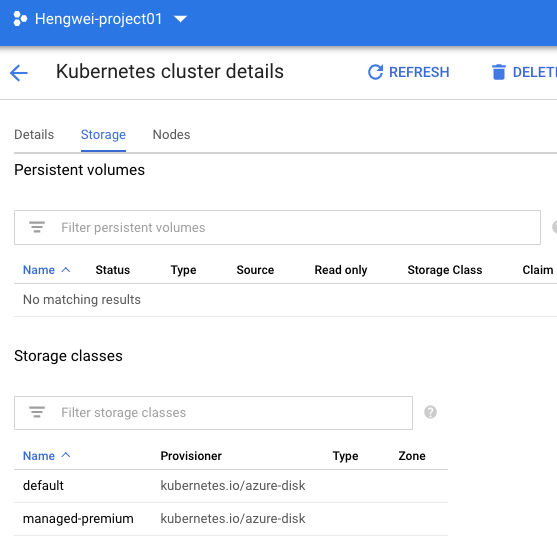Sort by Status column header
557x541 pixels.
coord(113,270)
